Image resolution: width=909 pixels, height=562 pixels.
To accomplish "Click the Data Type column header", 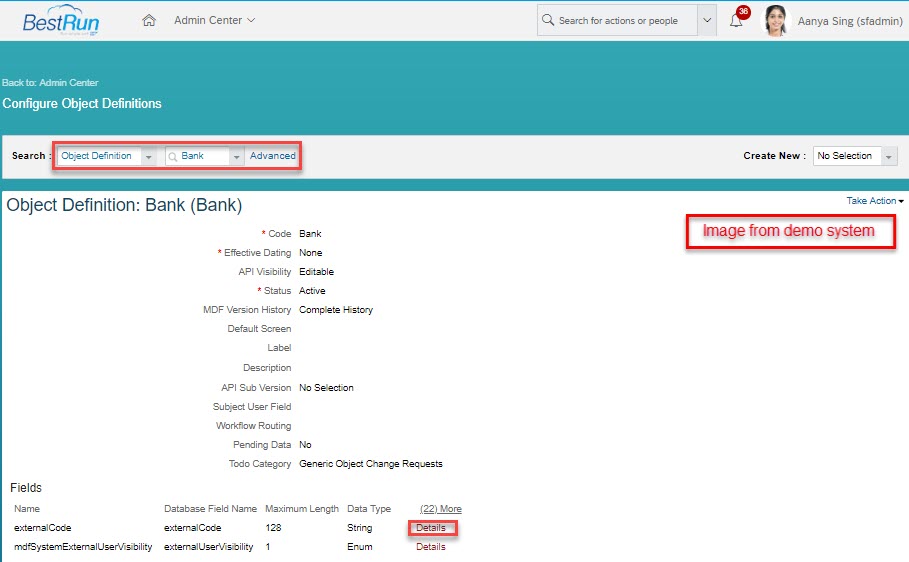I will pyautogui.click(x=369, y=509).
